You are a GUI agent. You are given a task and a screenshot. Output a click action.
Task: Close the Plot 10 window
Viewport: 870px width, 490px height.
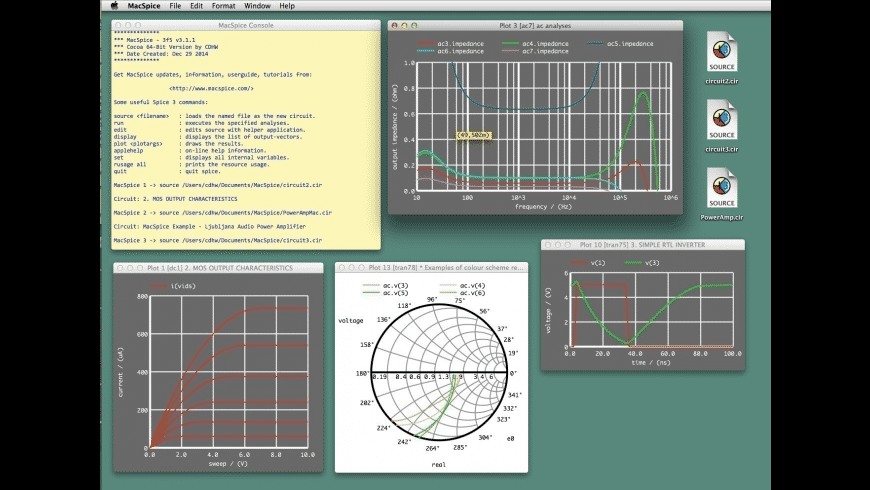[x=548, y=244]
